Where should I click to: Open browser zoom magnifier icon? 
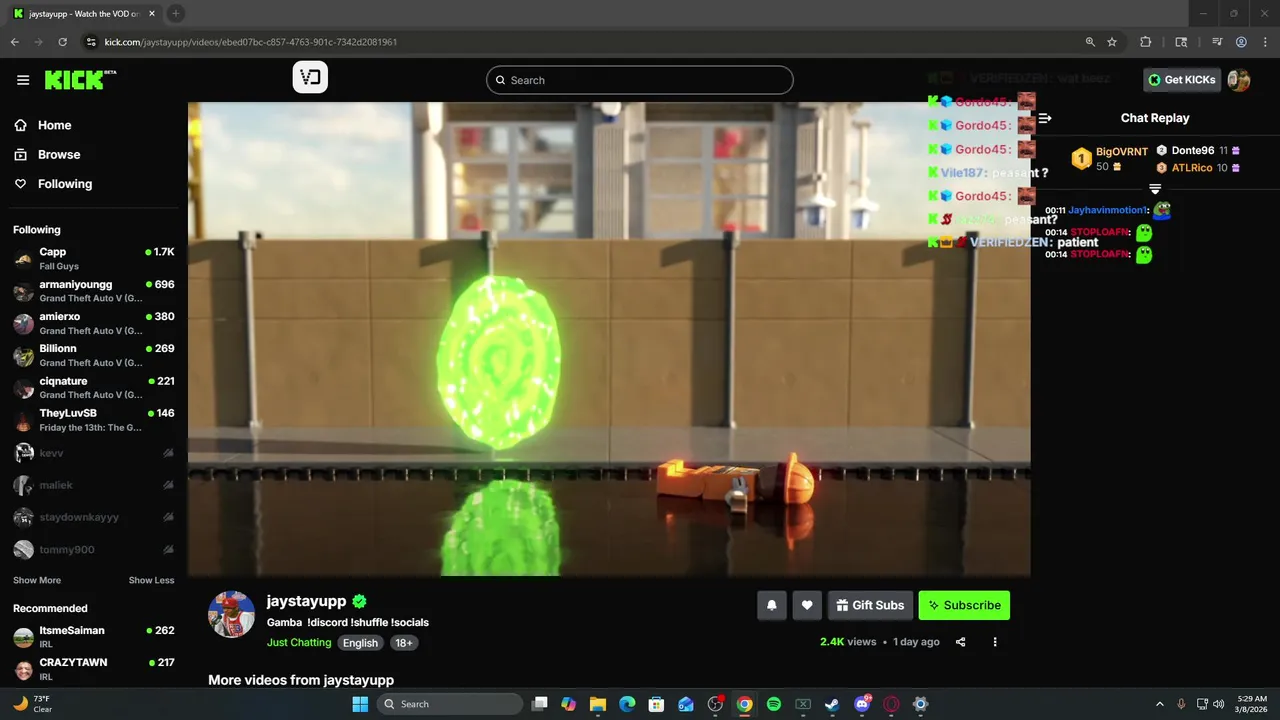(1090, 42)
